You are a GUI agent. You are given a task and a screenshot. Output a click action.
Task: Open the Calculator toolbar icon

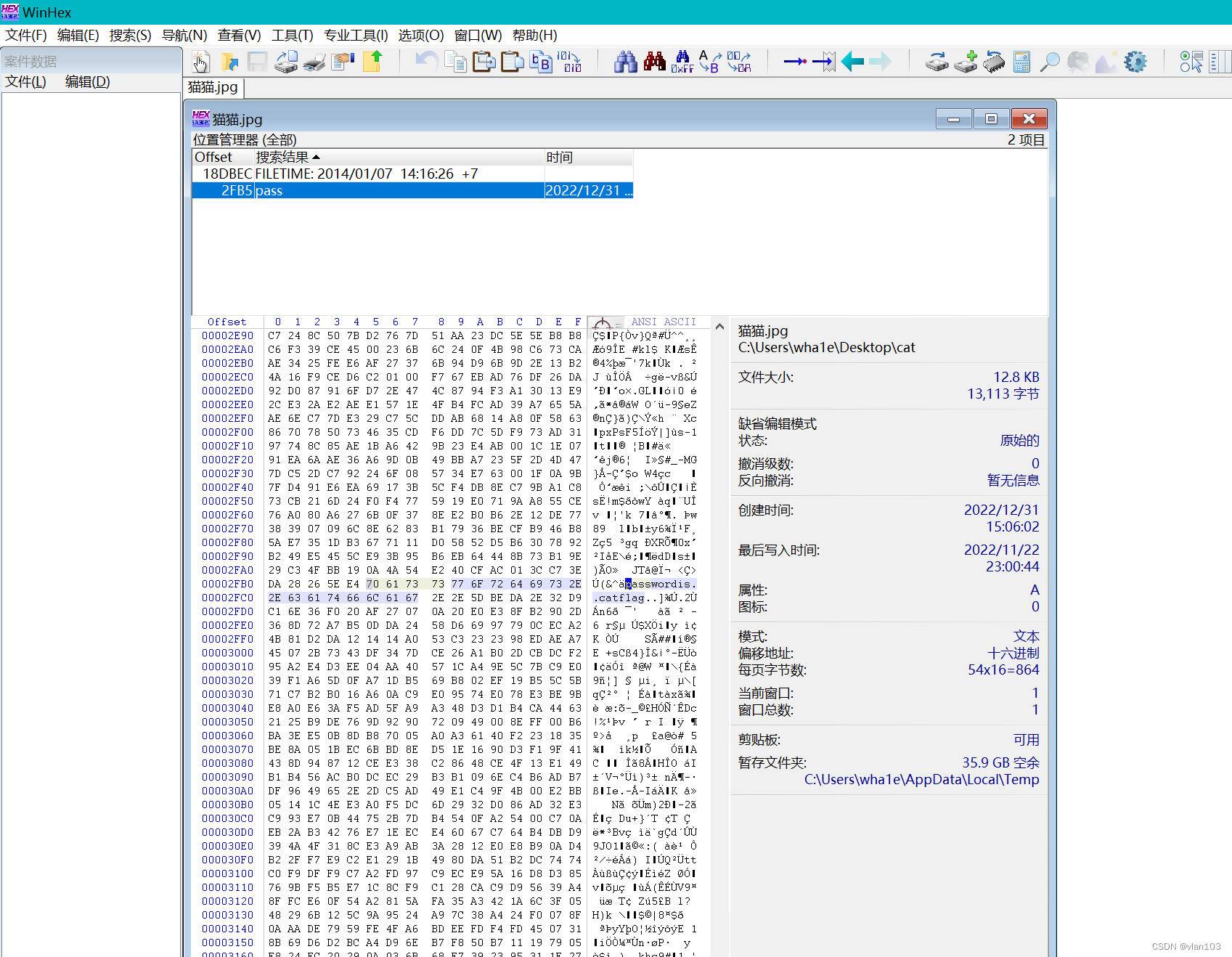coord(1021,62)
